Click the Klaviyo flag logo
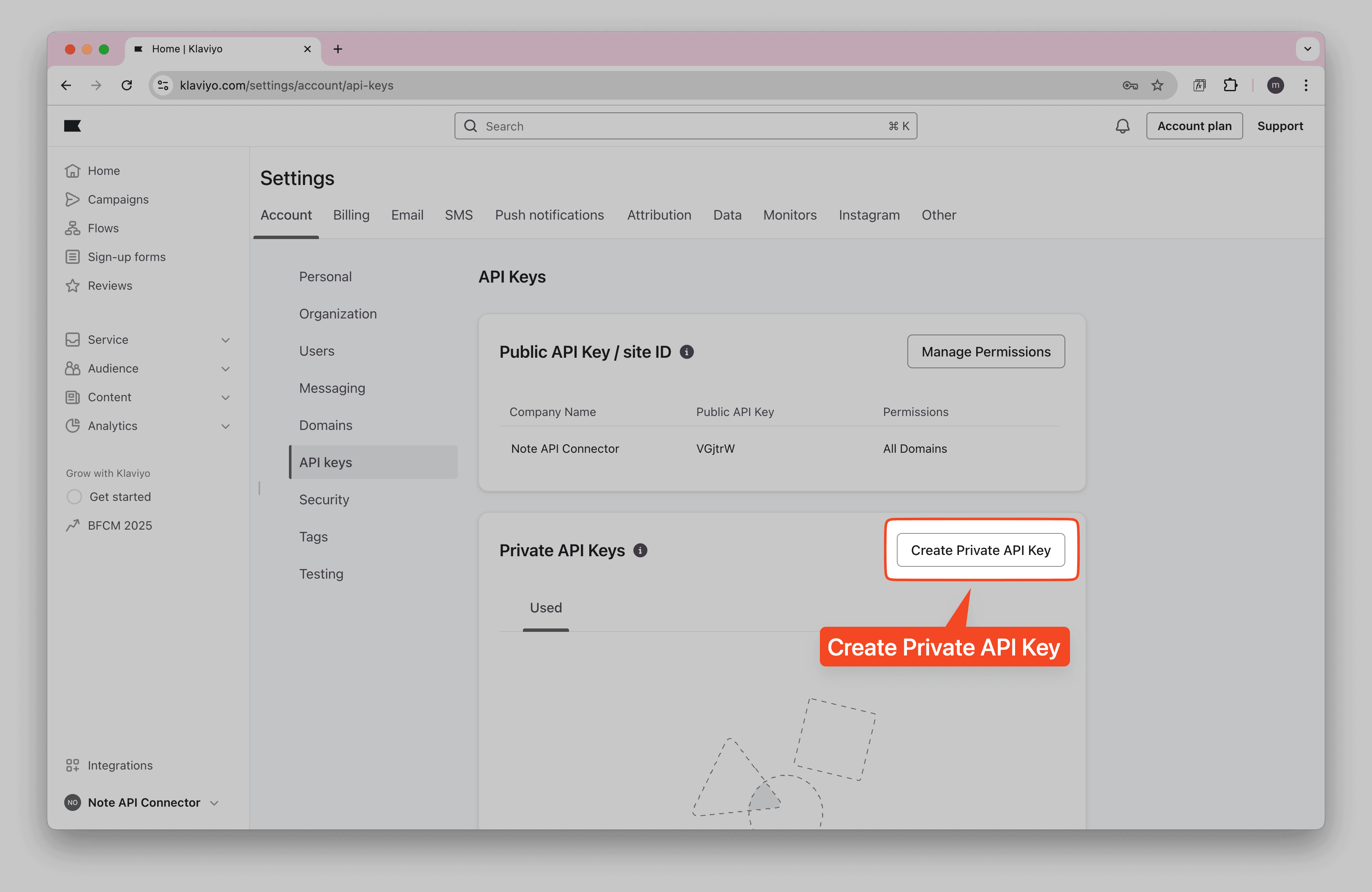Viewport: 1372px width, 892px height. 73,125
